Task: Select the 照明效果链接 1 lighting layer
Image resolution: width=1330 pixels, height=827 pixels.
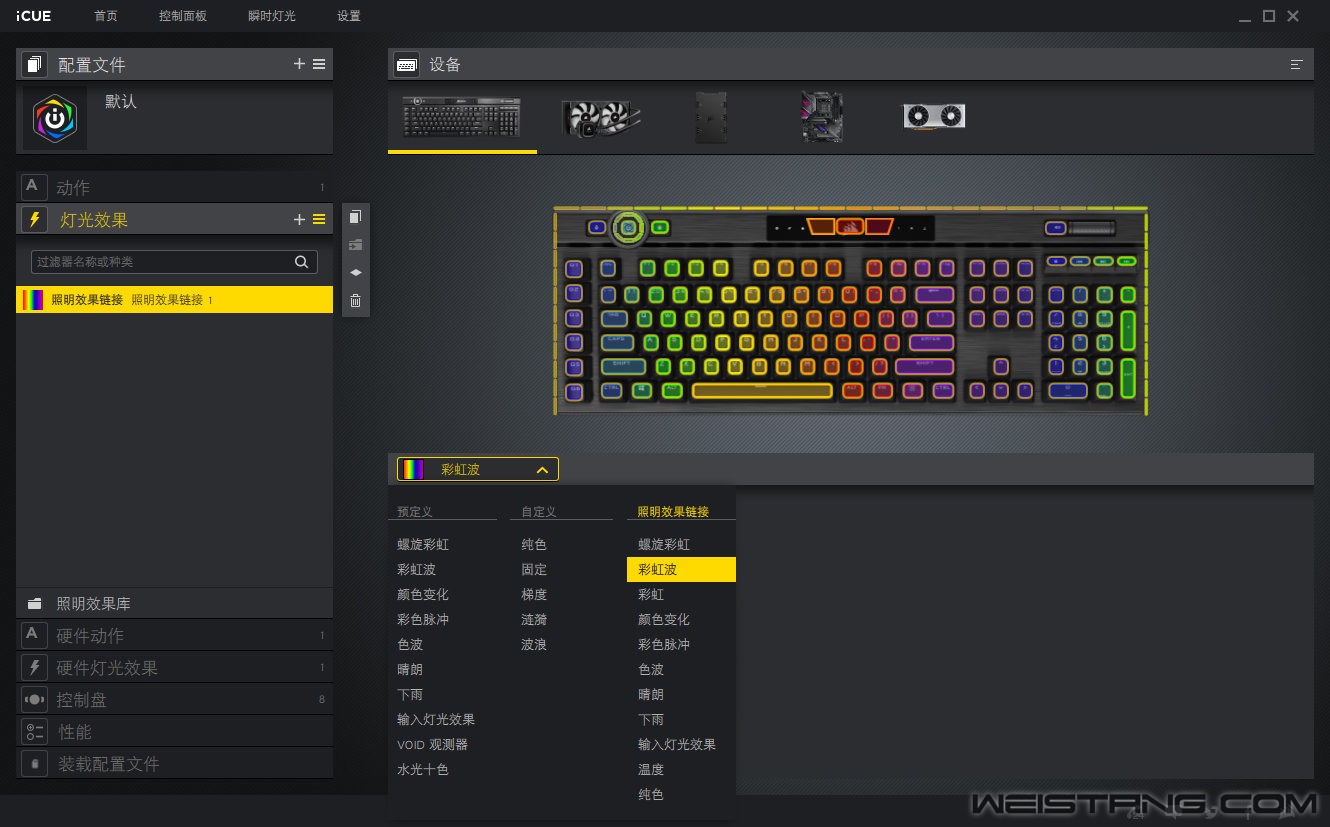Action: (174, 300)
